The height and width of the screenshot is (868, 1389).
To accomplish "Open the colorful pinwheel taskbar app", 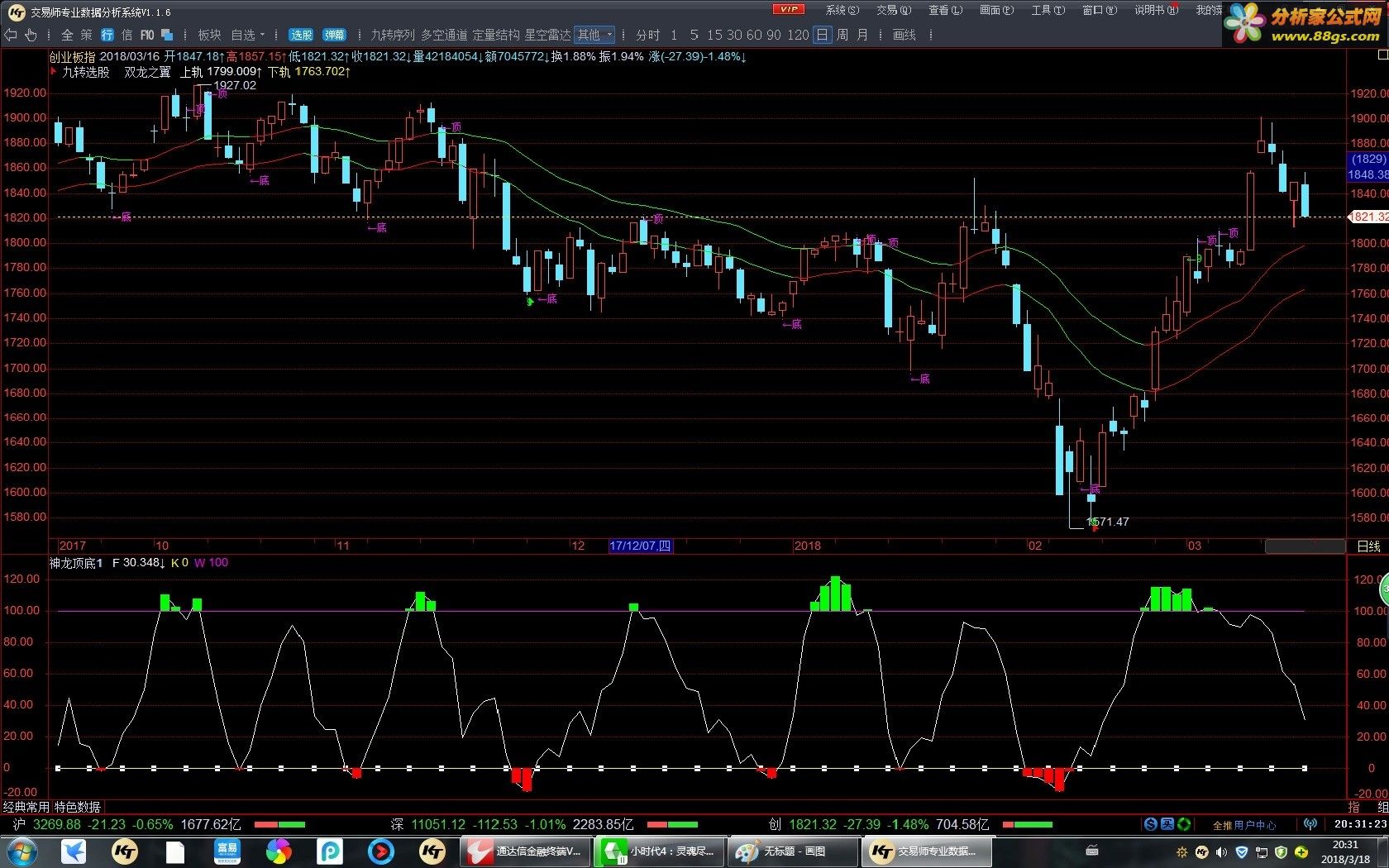I will coord(279,851).
